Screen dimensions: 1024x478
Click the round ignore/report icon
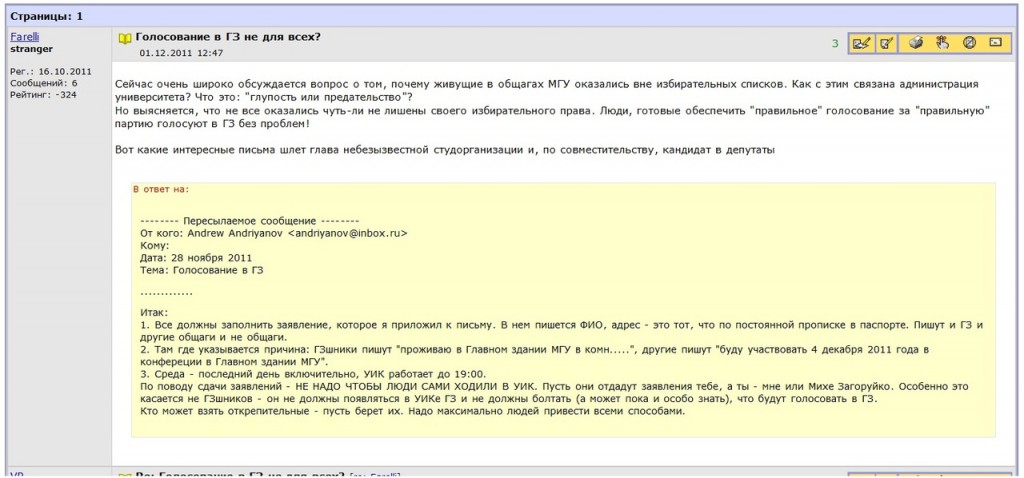point(970,44)
